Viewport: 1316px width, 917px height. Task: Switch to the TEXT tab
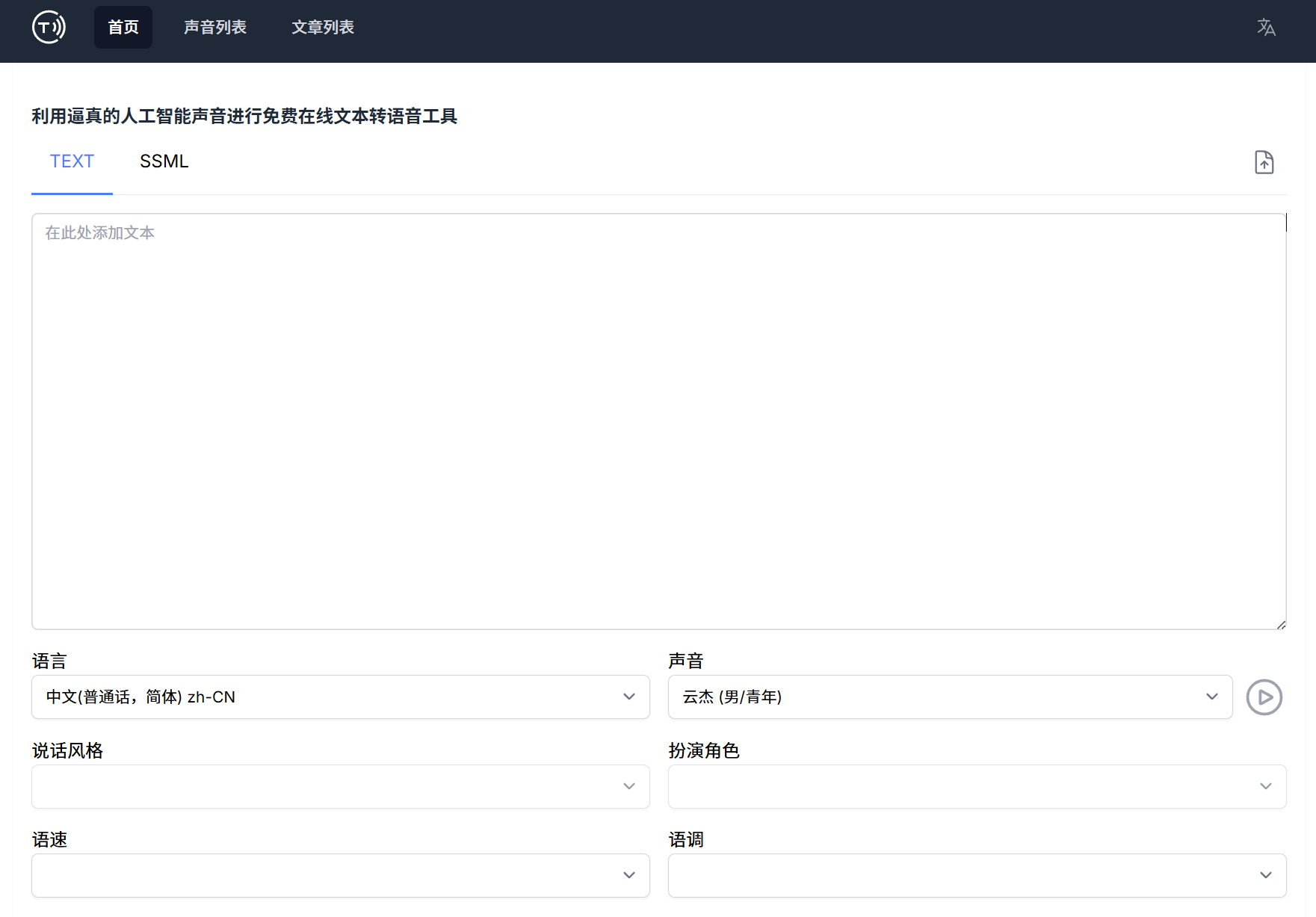72,161
